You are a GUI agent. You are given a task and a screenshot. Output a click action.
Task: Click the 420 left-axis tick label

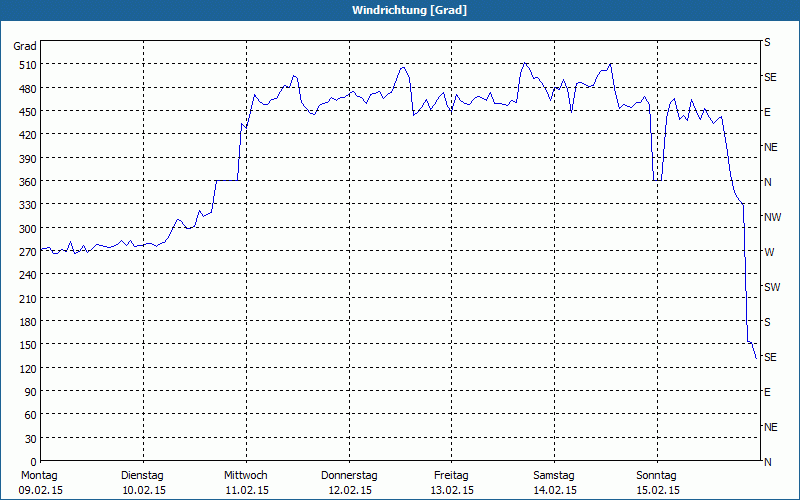coord(28,135)
